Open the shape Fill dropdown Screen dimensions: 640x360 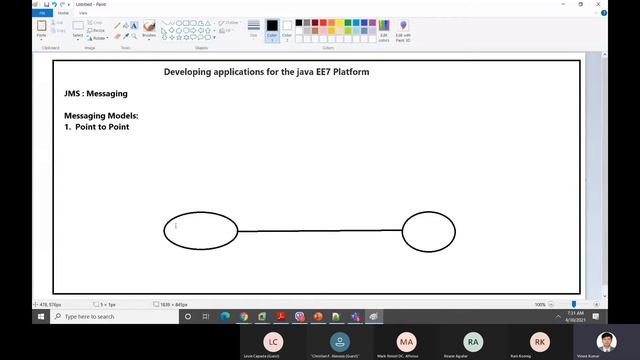226,31
